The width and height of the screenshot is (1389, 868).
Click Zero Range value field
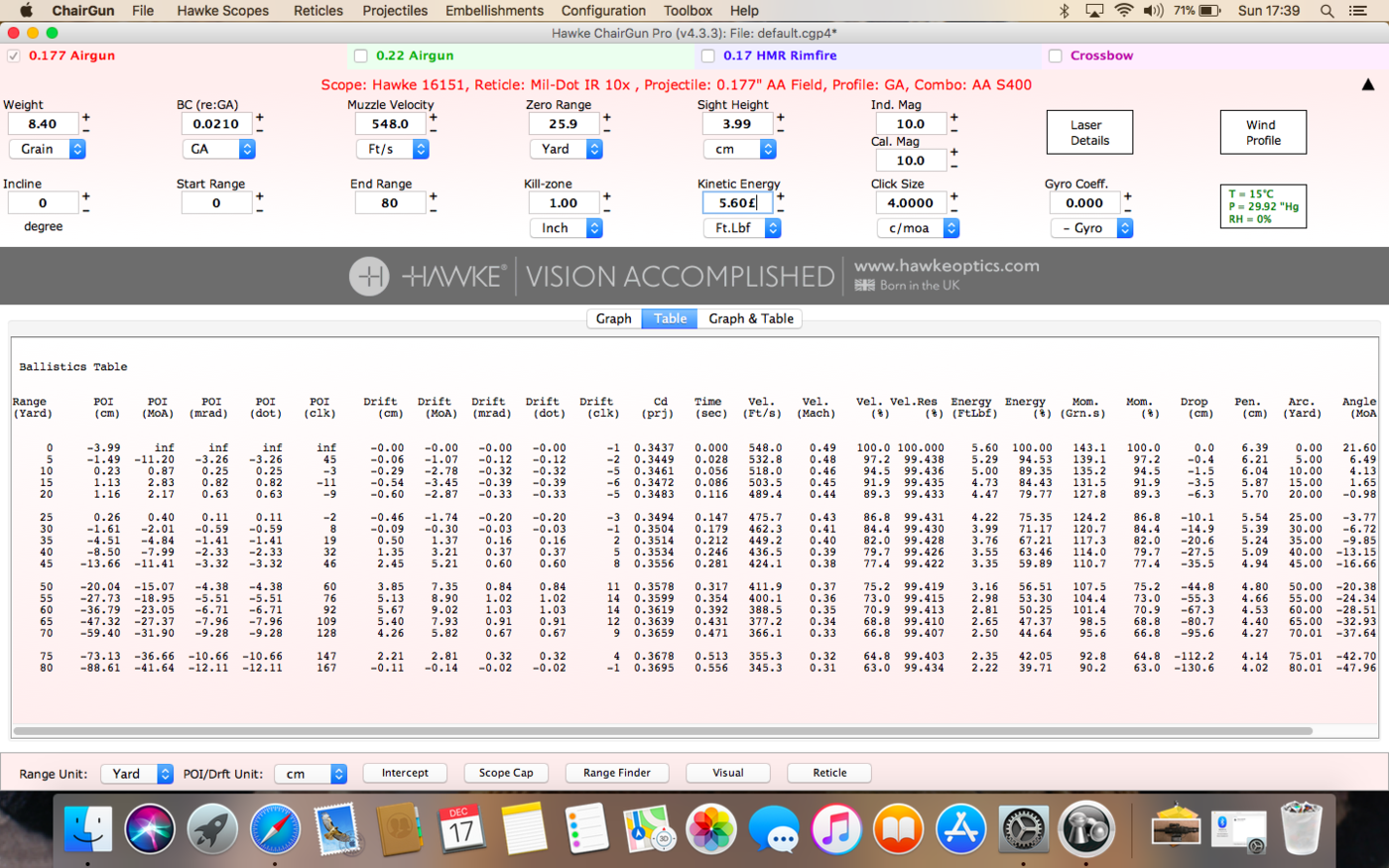pyautogui.click(x=564, y=124)
